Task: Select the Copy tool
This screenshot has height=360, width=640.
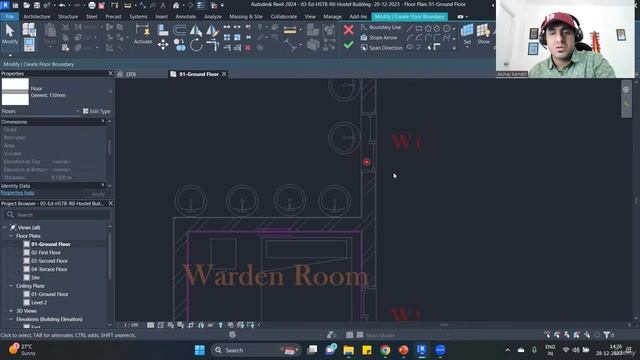Action: [x=179, y=45]
